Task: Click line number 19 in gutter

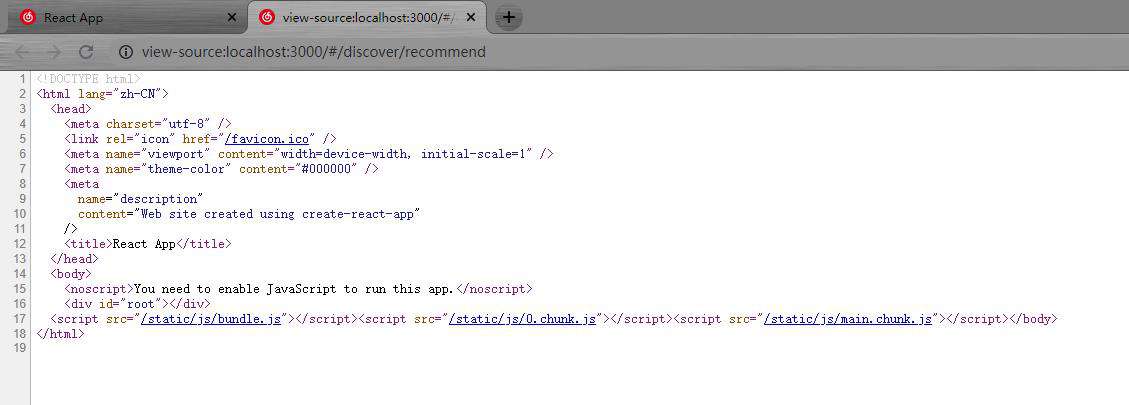Action: (19, 348)
